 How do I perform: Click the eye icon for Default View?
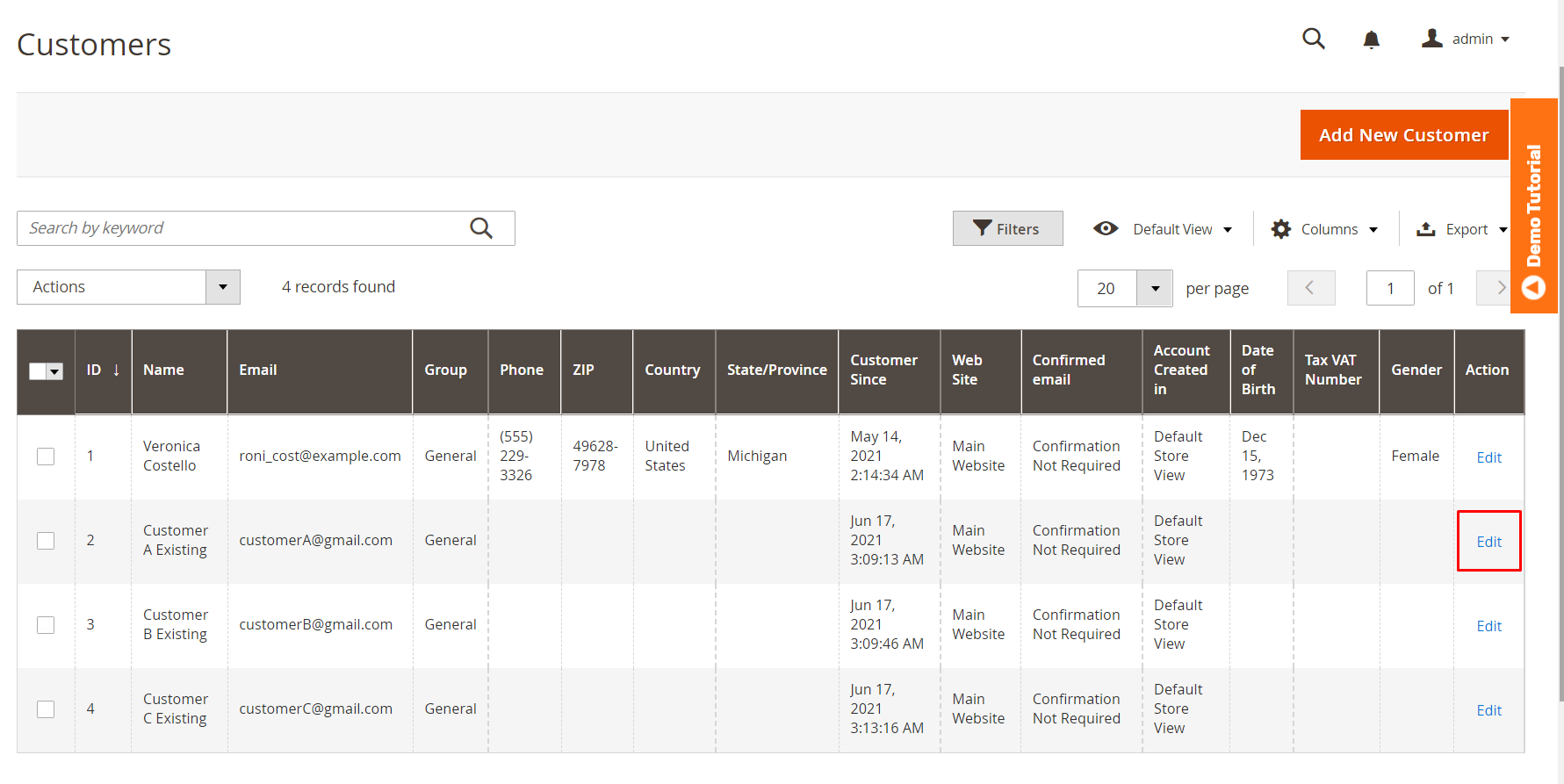click(1106, 228)
